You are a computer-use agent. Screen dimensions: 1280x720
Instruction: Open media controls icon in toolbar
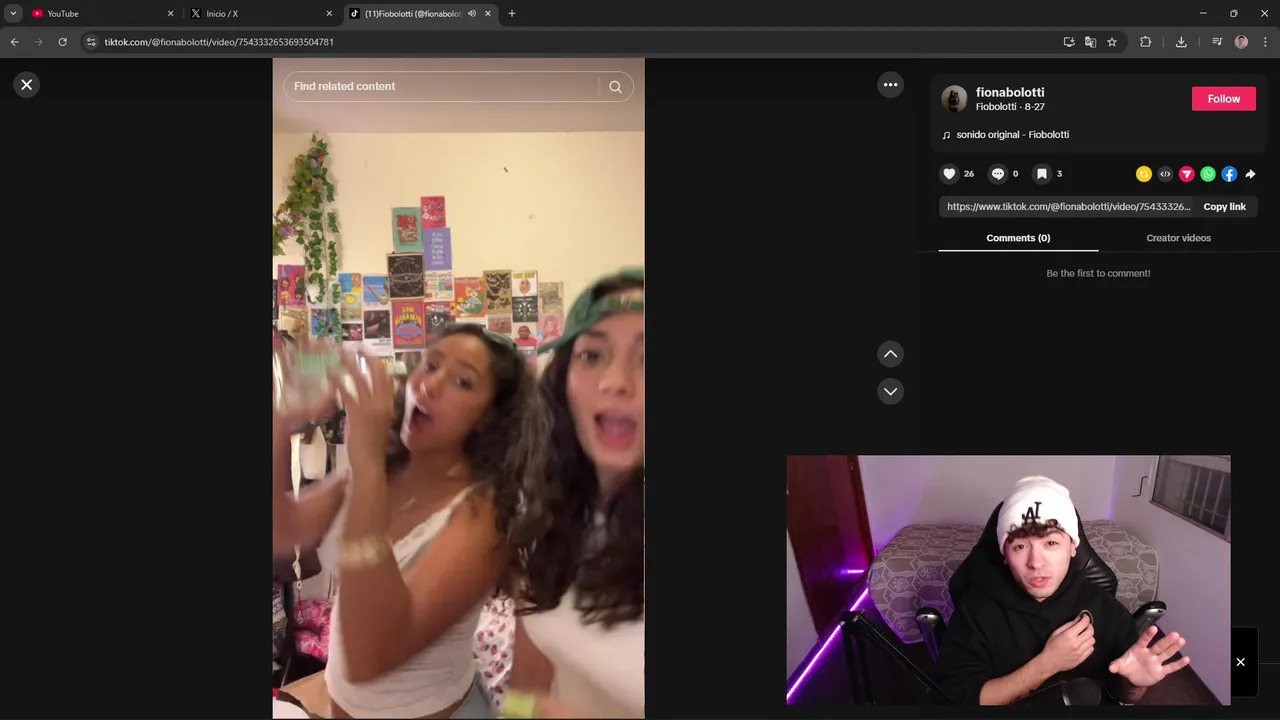1217,42
